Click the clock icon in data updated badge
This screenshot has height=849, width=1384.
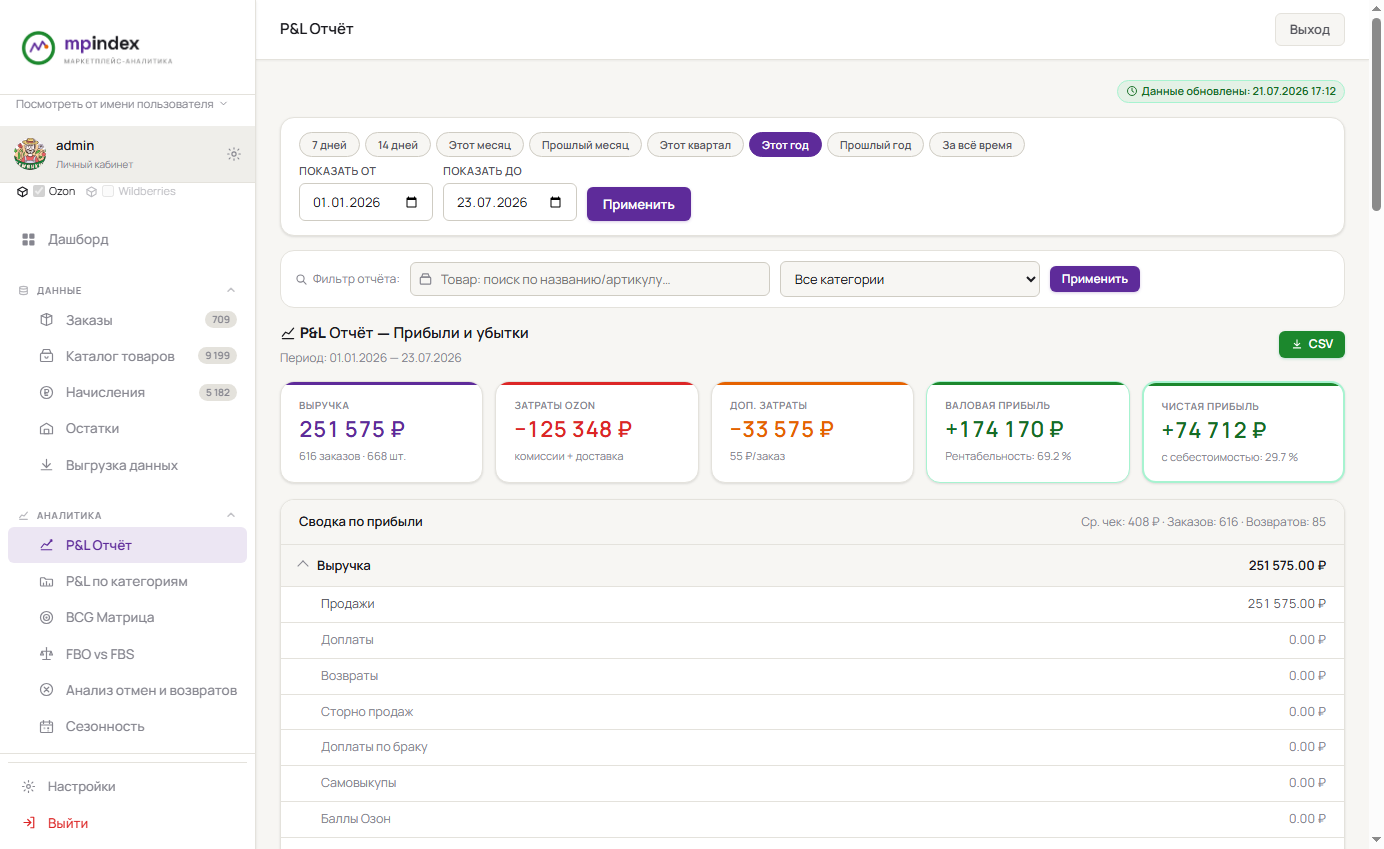click(x=1132, y=91)
